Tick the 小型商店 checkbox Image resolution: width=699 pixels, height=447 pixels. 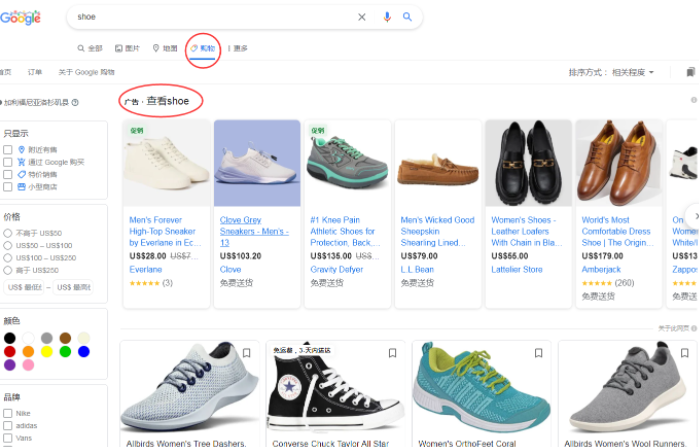coord(8,187)
